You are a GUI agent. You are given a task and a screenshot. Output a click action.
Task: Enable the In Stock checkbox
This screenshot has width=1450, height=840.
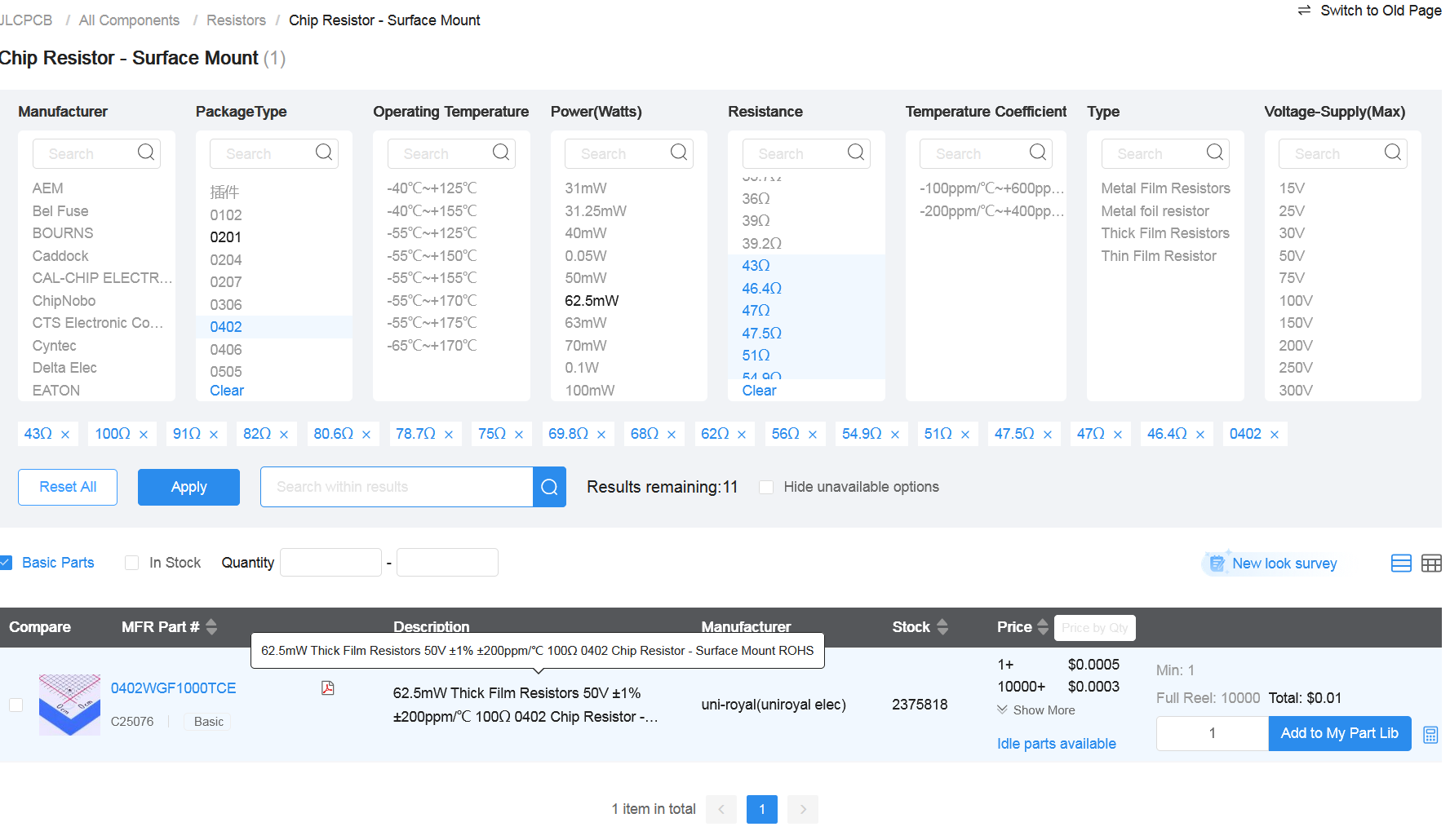pyautogui.click(x=131, y=563)
